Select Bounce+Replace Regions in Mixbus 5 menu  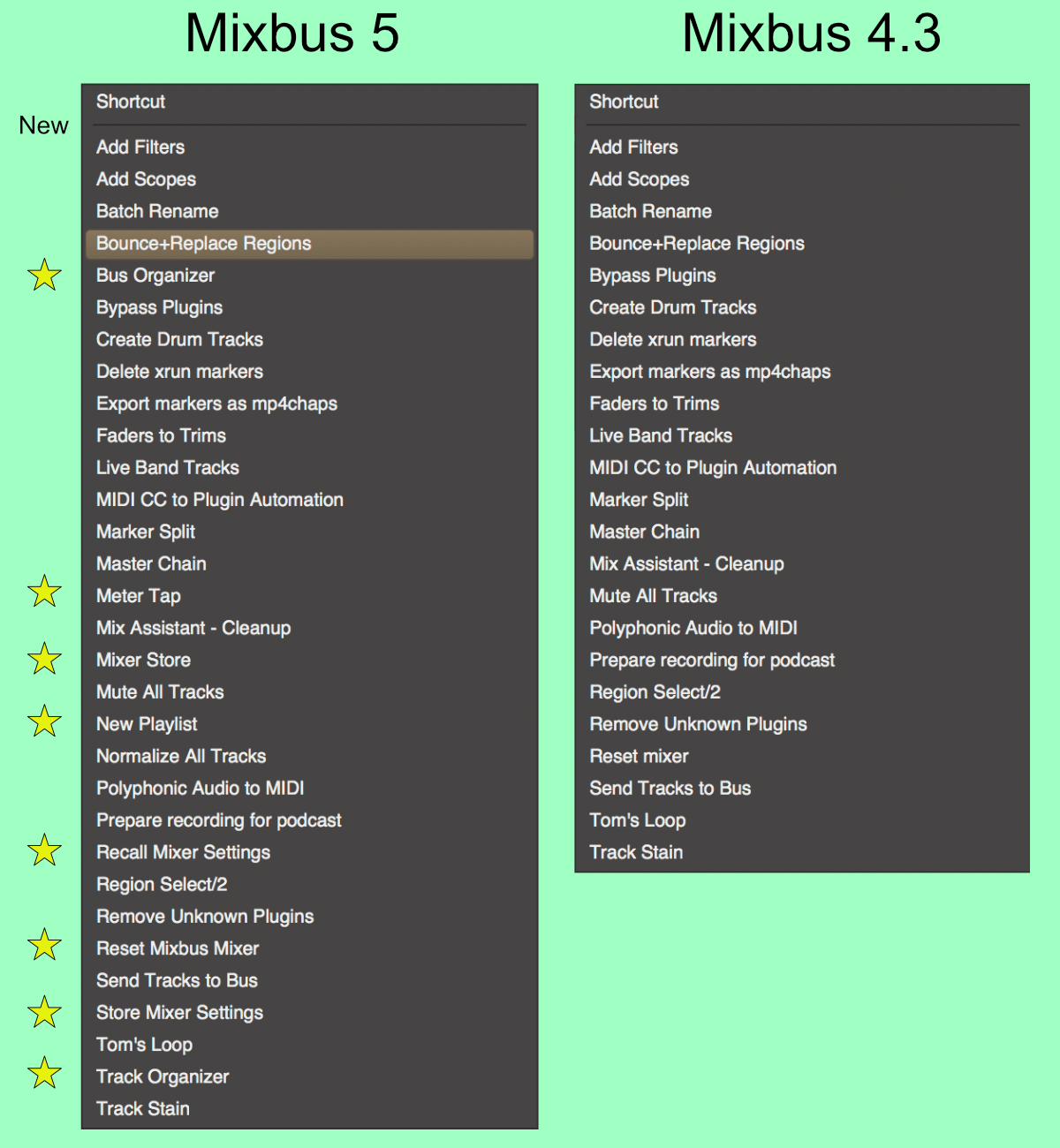(204, 244)
